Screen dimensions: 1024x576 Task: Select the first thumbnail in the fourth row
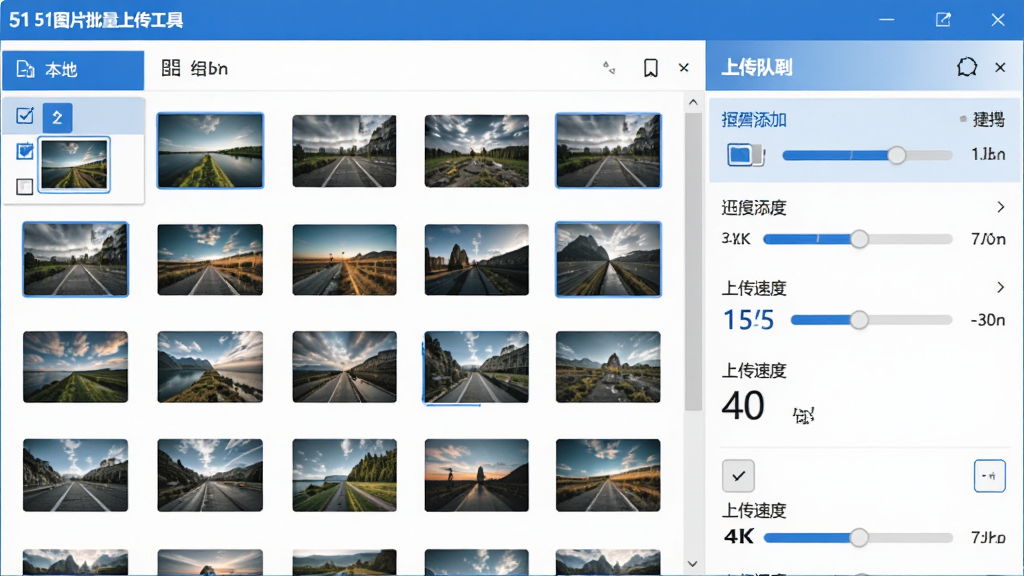tap(76, 475)
